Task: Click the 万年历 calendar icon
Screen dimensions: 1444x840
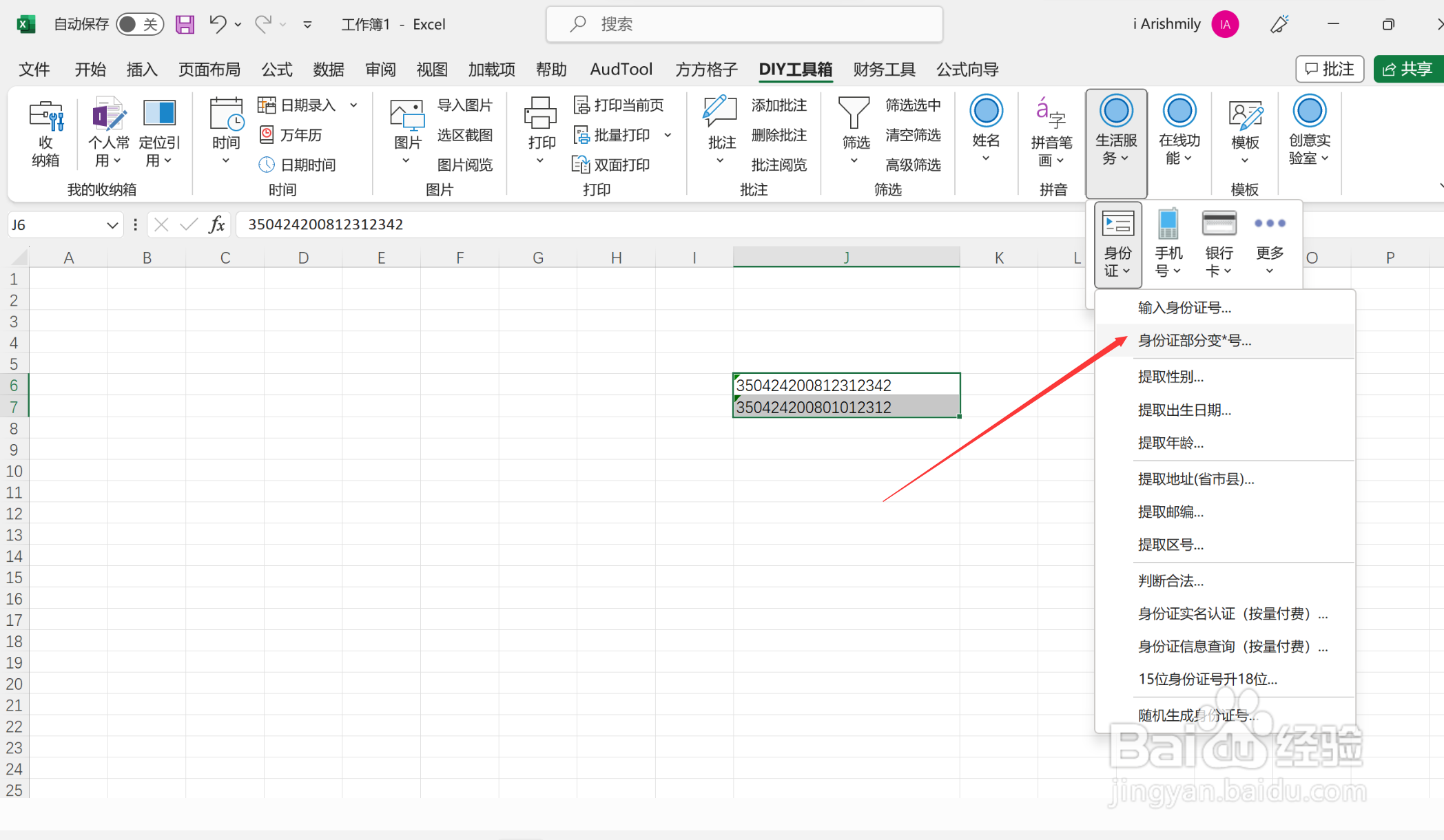Action: (x=267, y=135)
